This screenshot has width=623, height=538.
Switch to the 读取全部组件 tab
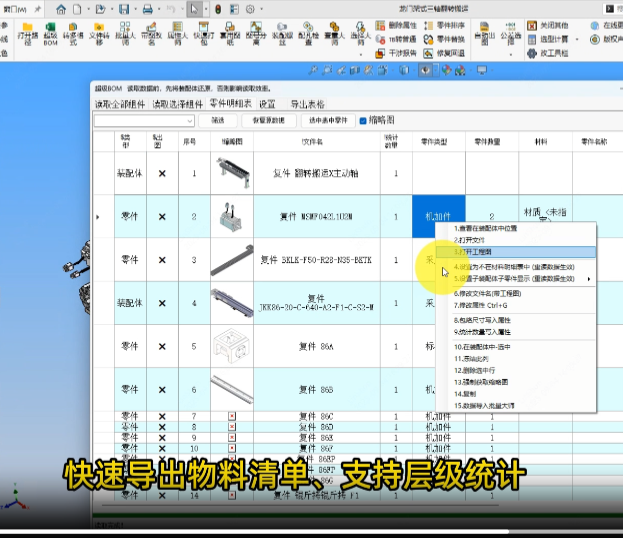tap(120, 105)
